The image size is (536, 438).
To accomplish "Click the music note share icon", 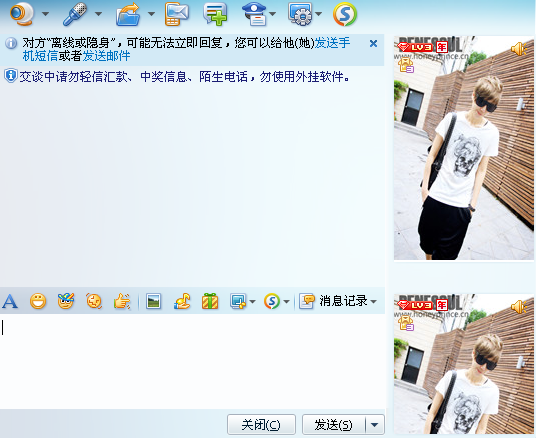I will (182, 301).
